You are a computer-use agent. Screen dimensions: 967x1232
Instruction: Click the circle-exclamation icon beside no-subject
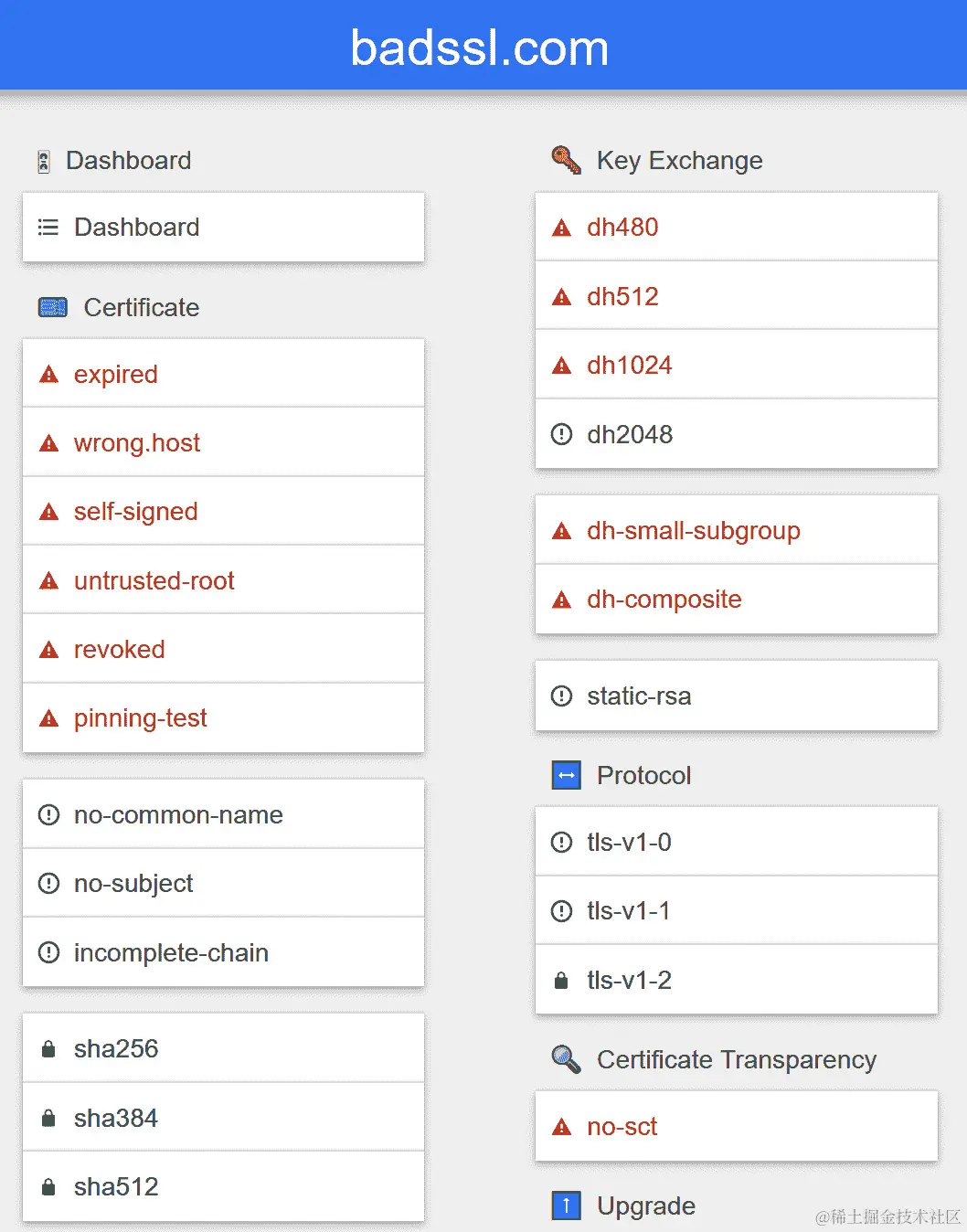click(48, 884)
